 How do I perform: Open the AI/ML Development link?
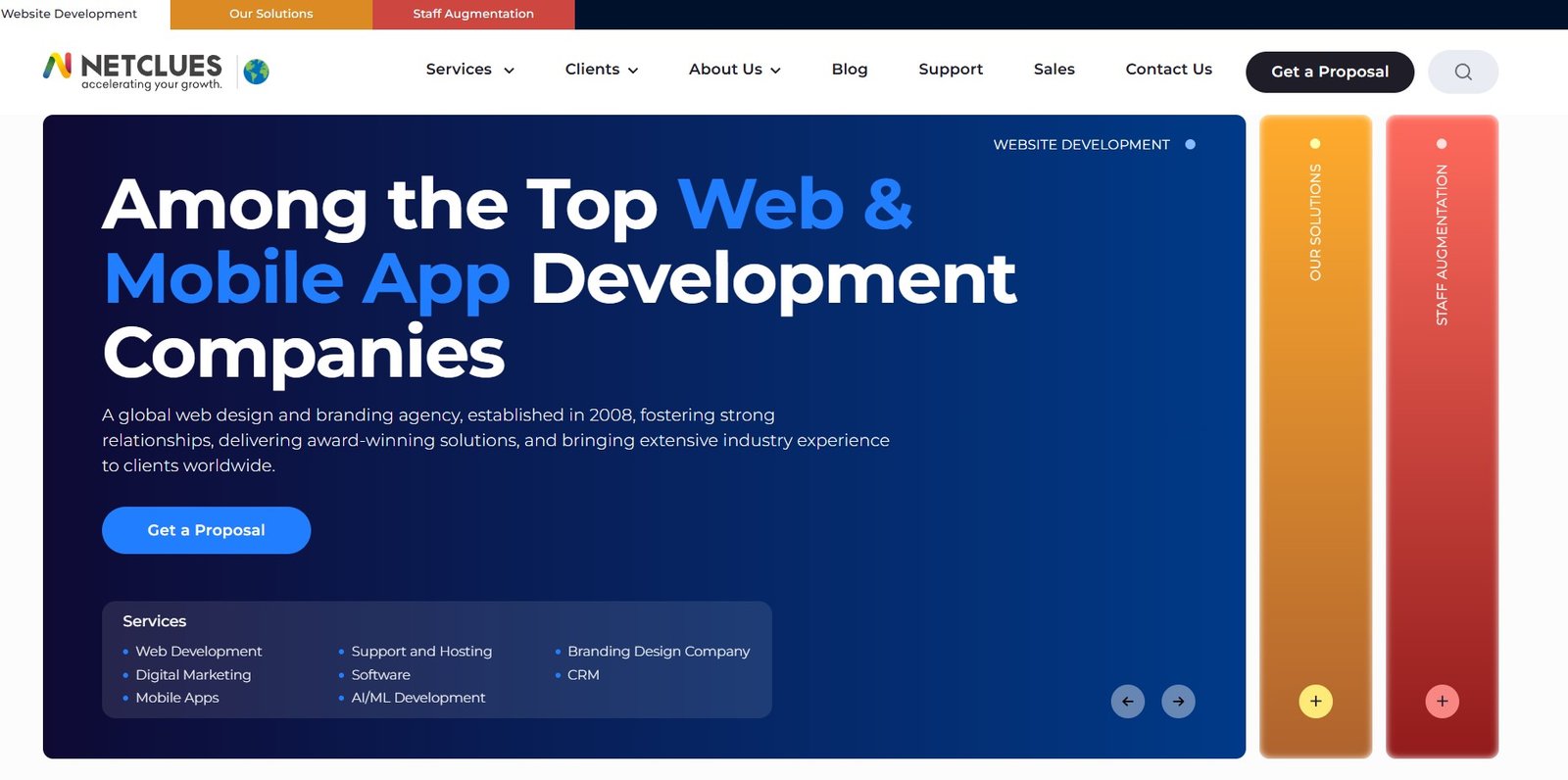[x=418, y=698]
